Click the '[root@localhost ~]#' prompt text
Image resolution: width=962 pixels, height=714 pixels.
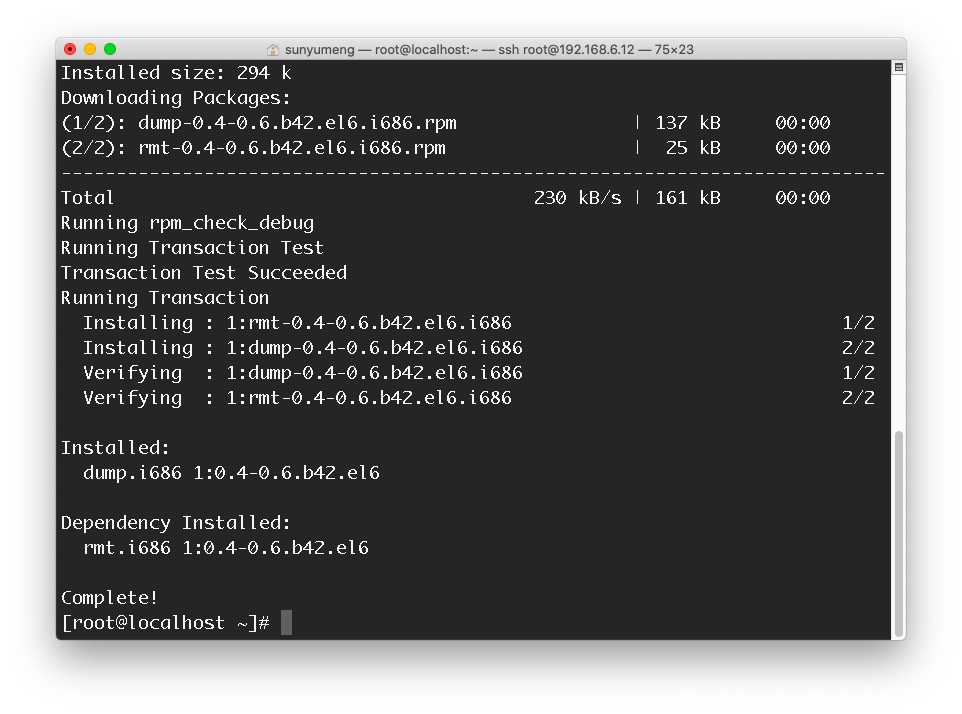point(166,623)
